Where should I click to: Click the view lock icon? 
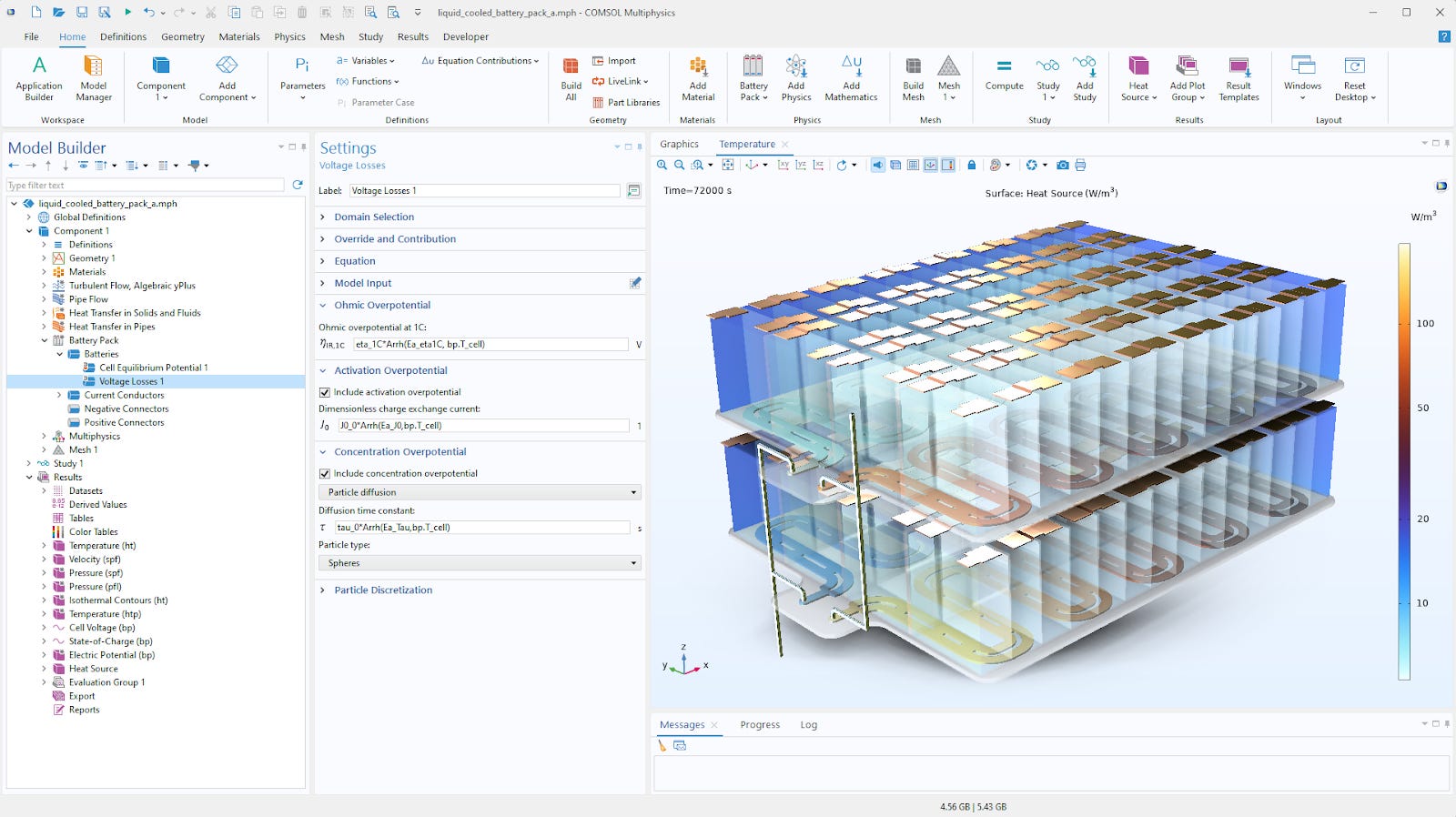972,166
